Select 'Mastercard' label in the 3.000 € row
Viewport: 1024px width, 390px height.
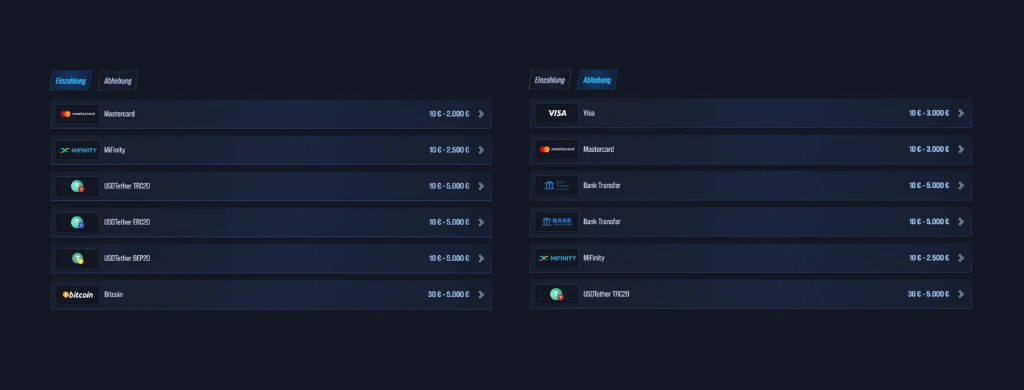(x=599, y=150)
